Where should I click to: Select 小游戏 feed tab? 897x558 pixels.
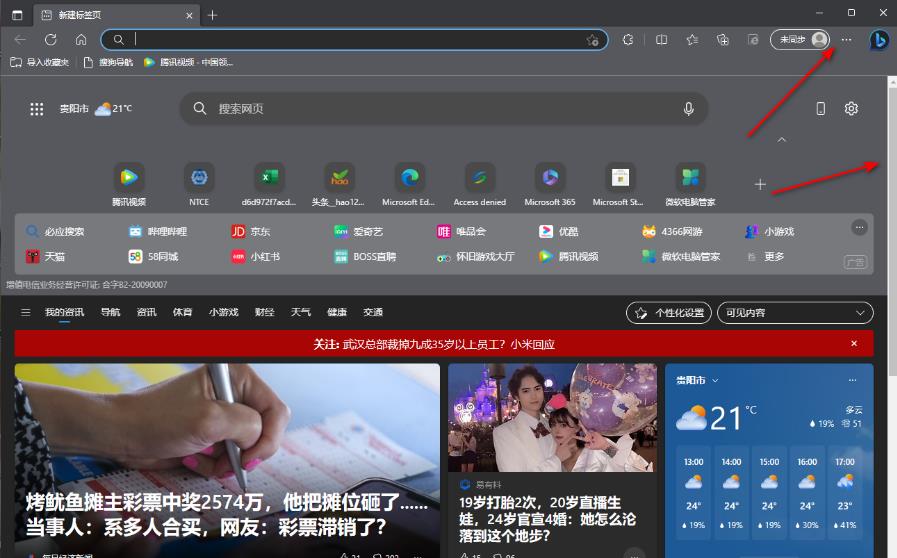tap(223, 312)
